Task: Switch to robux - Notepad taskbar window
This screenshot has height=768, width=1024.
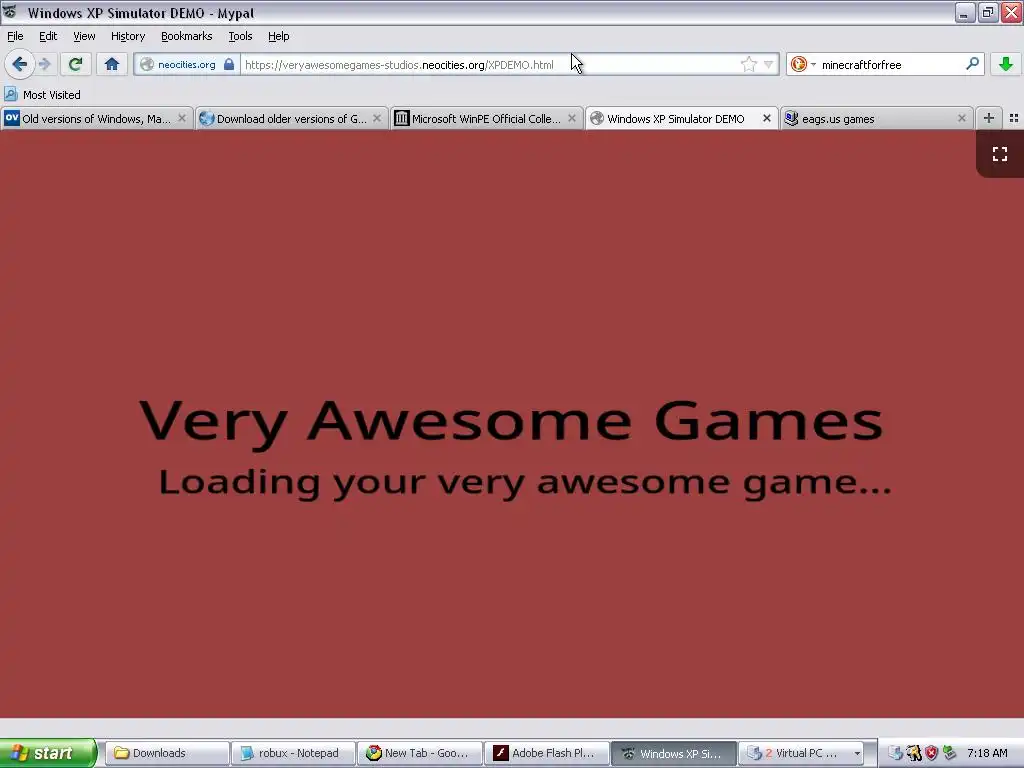Action: click(x=293, y=753)
